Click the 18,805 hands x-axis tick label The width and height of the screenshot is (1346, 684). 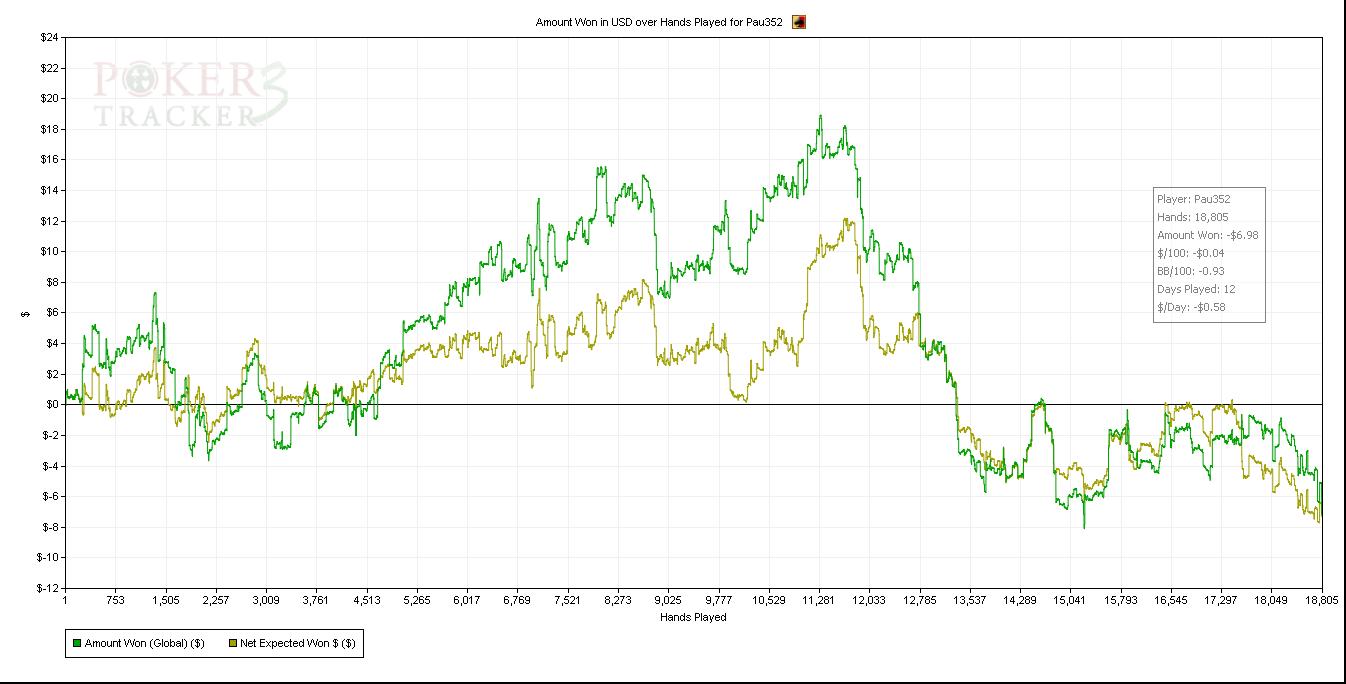[1321, 601]
